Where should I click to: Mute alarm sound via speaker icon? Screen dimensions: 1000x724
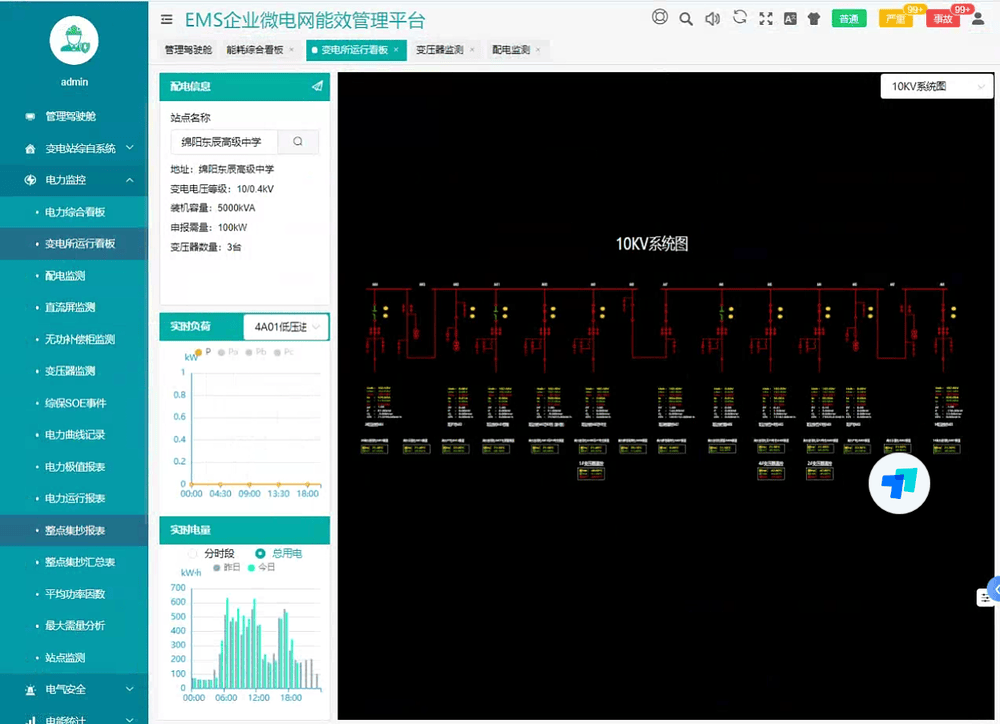coord(712,18)
